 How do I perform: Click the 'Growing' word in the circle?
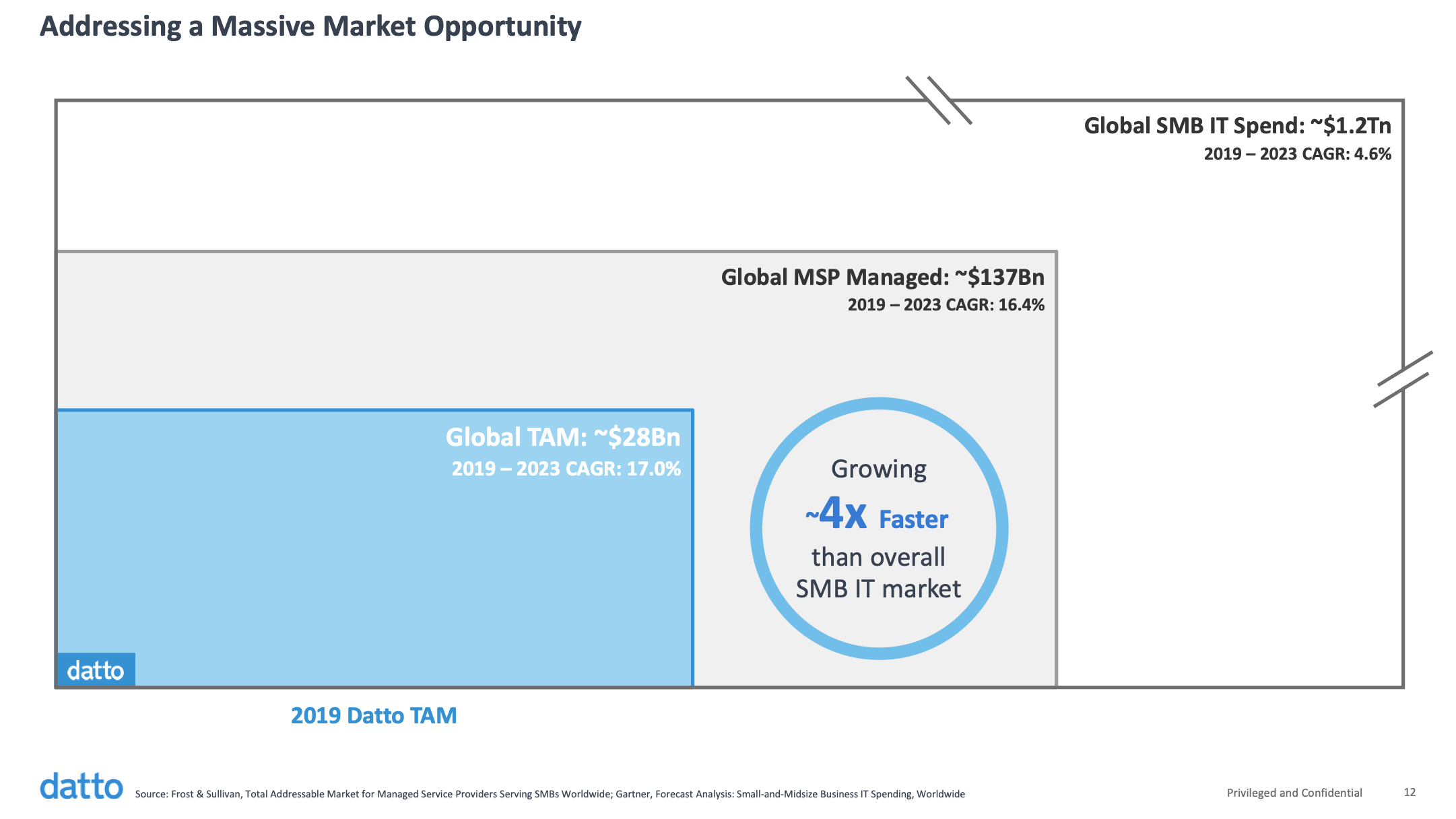pos(878,469)
